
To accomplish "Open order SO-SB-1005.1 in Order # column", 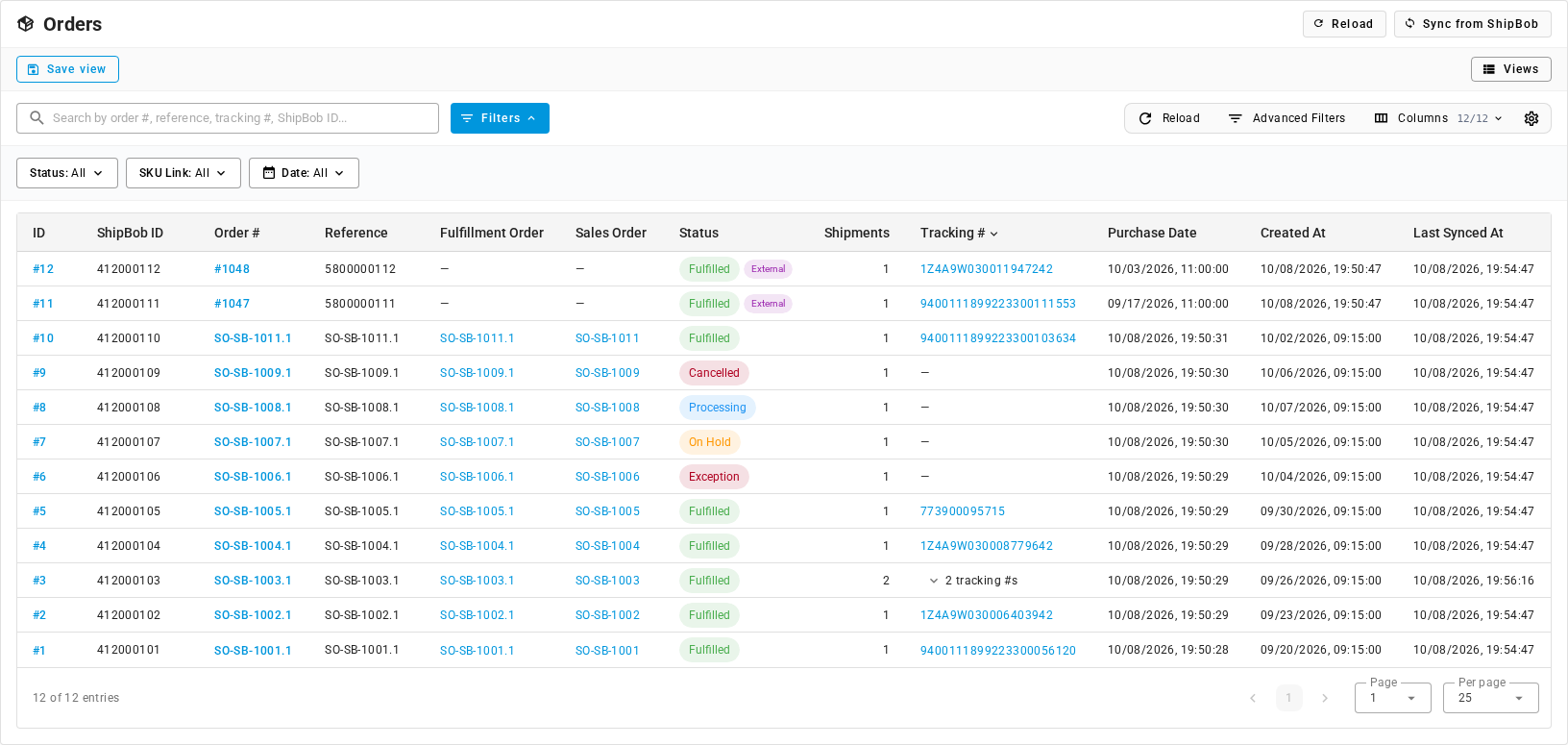I will tap(253, 511).
